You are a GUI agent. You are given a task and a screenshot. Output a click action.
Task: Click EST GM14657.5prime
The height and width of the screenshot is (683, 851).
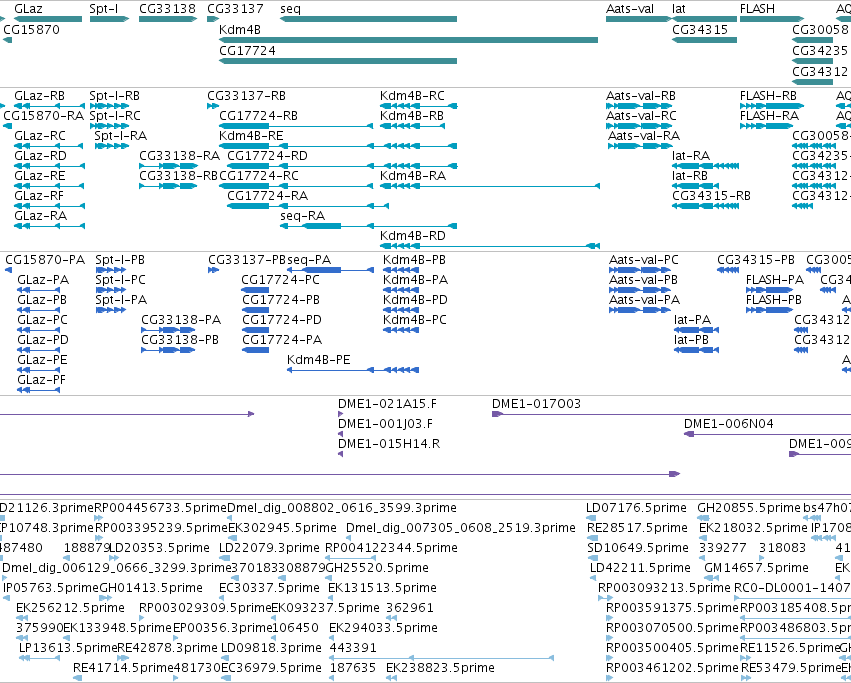pos(712,578)
